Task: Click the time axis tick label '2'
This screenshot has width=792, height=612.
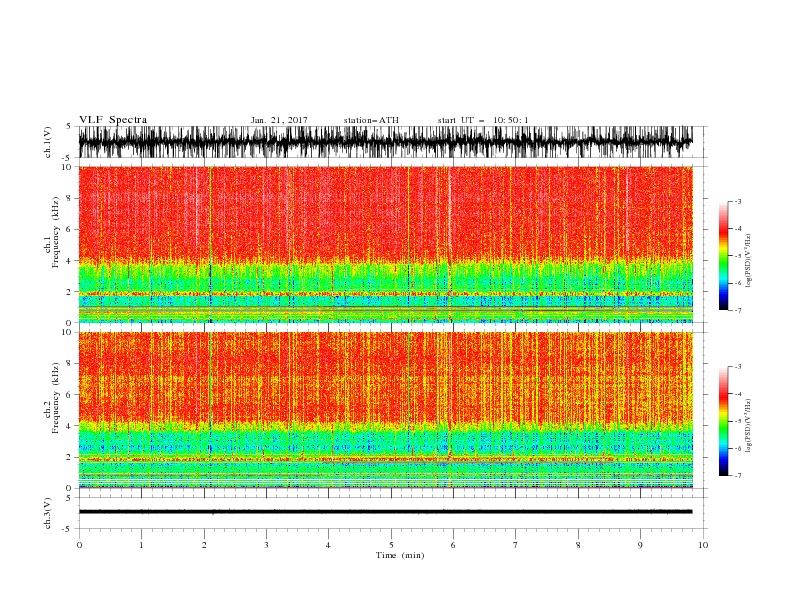Action: [204, 545]
